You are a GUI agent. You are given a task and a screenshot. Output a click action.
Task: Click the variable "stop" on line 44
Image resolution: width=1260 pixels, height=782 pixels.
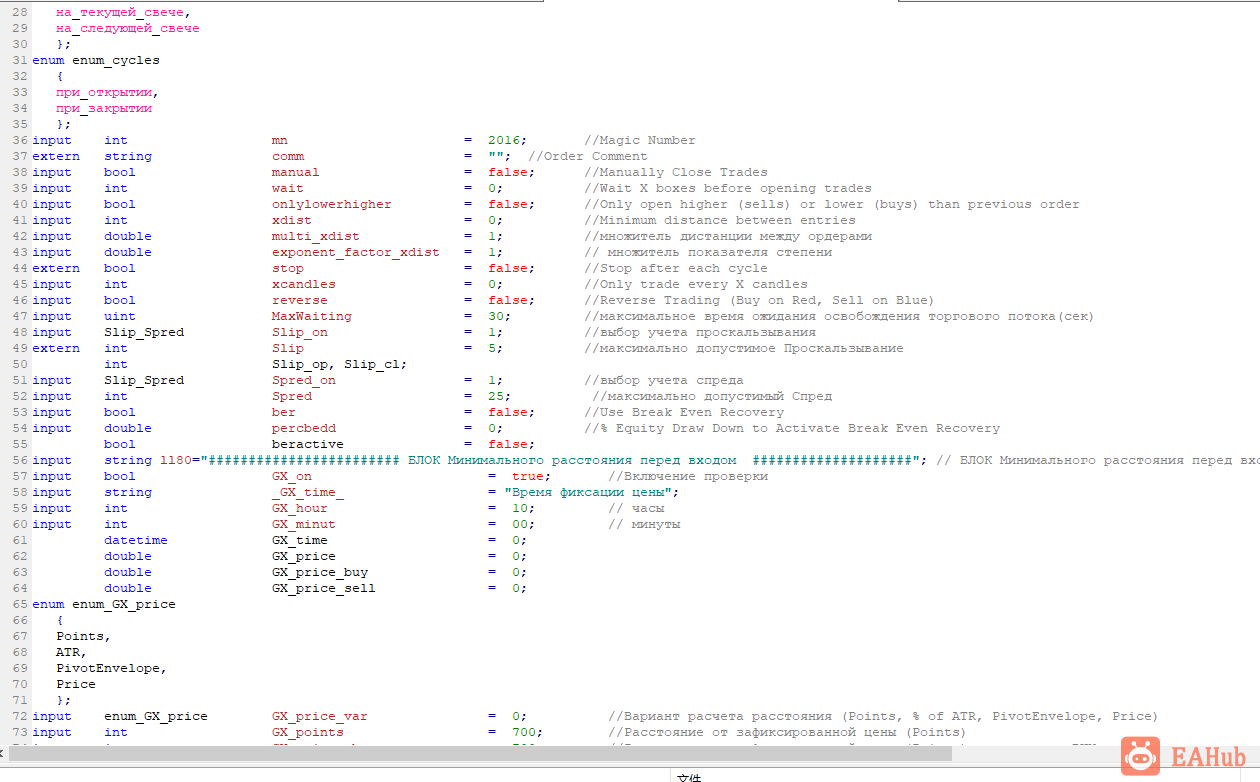point(288,268)
